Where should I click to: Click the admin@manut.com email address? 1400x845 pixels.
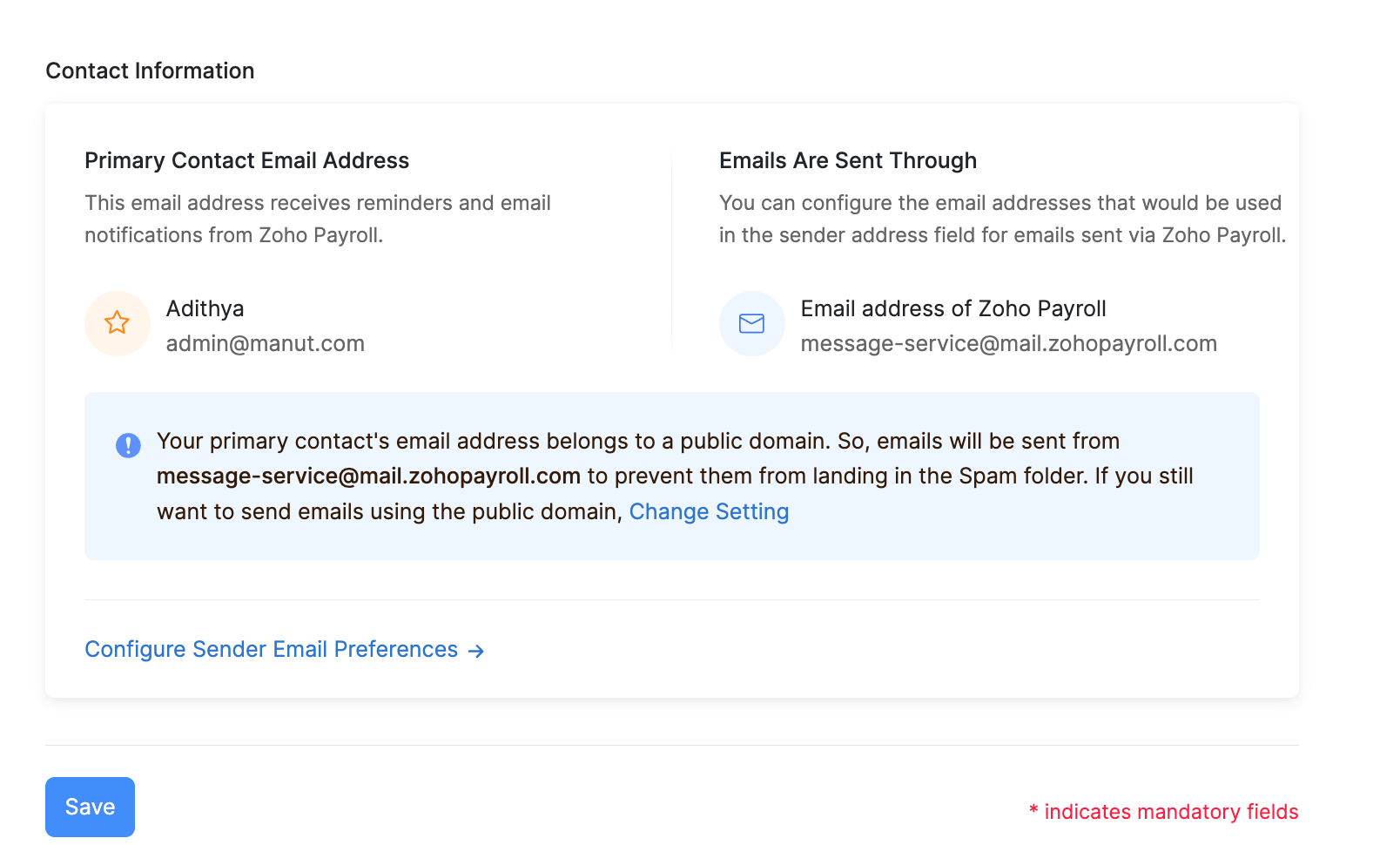pos(265,343)
